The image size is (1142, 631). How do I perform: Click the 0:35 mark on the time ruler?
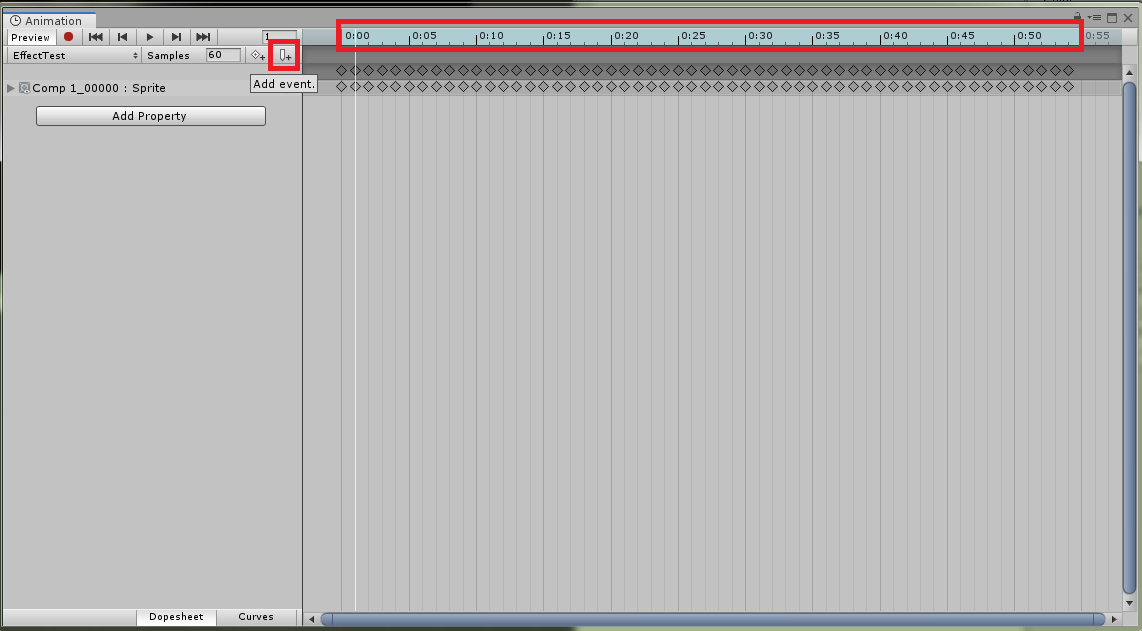tap(827, 35)
